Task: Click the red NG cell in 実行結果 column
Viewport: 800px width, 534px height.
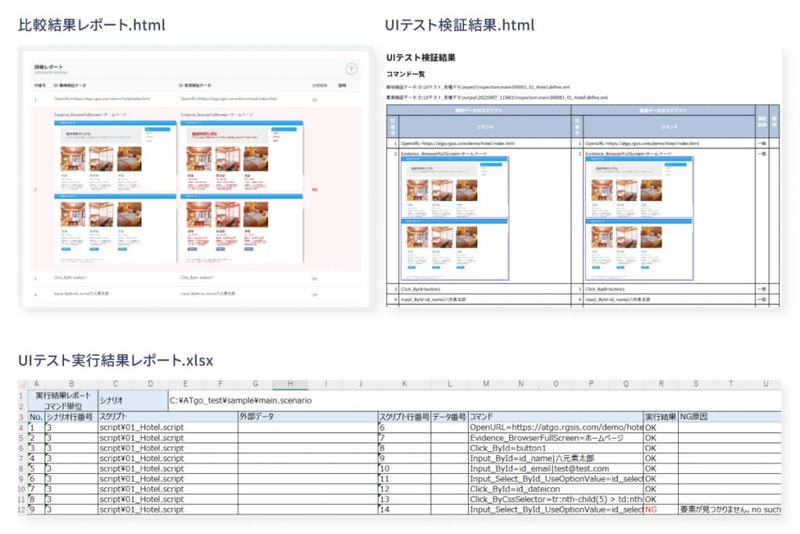Action: tap(650, 509)
